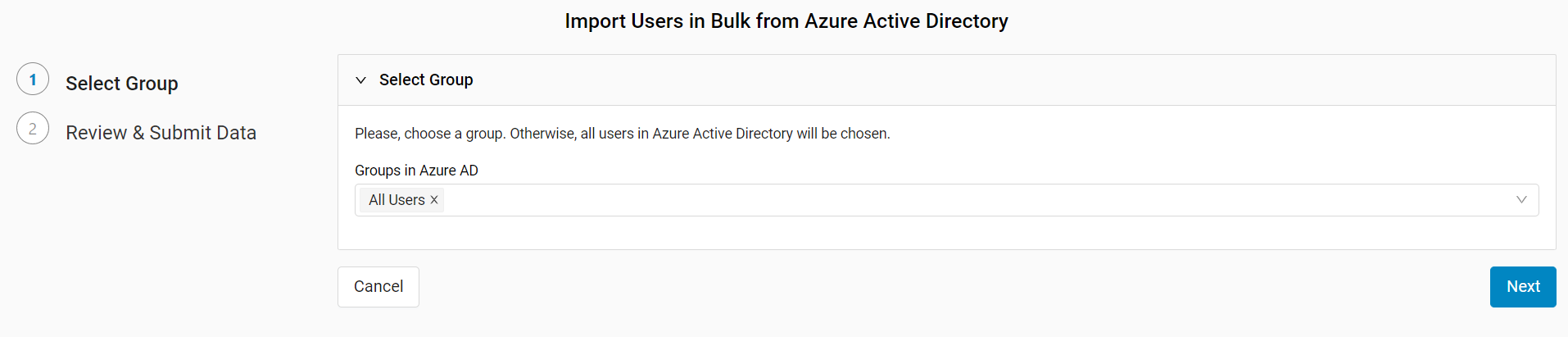Click the step 1 circle icon

[x=33, y=80]
